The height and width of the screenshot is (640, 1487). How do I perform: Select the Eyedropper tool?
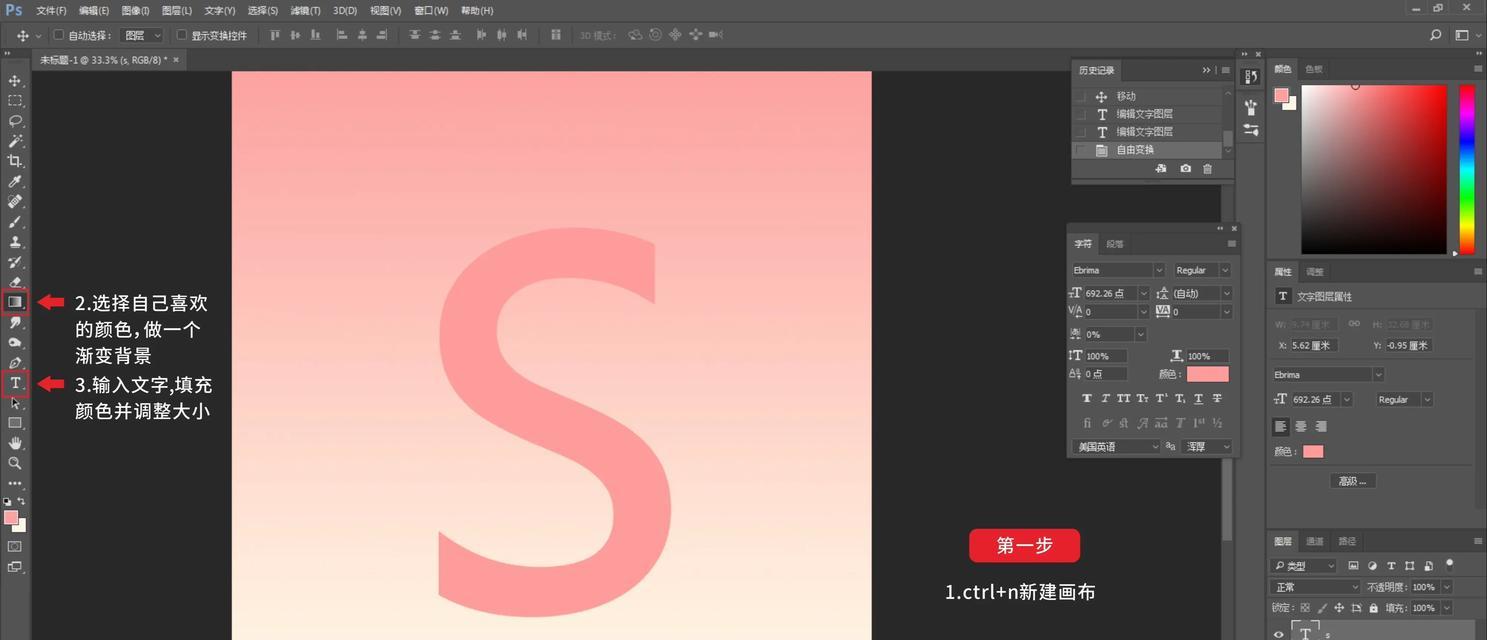(15, 181)
